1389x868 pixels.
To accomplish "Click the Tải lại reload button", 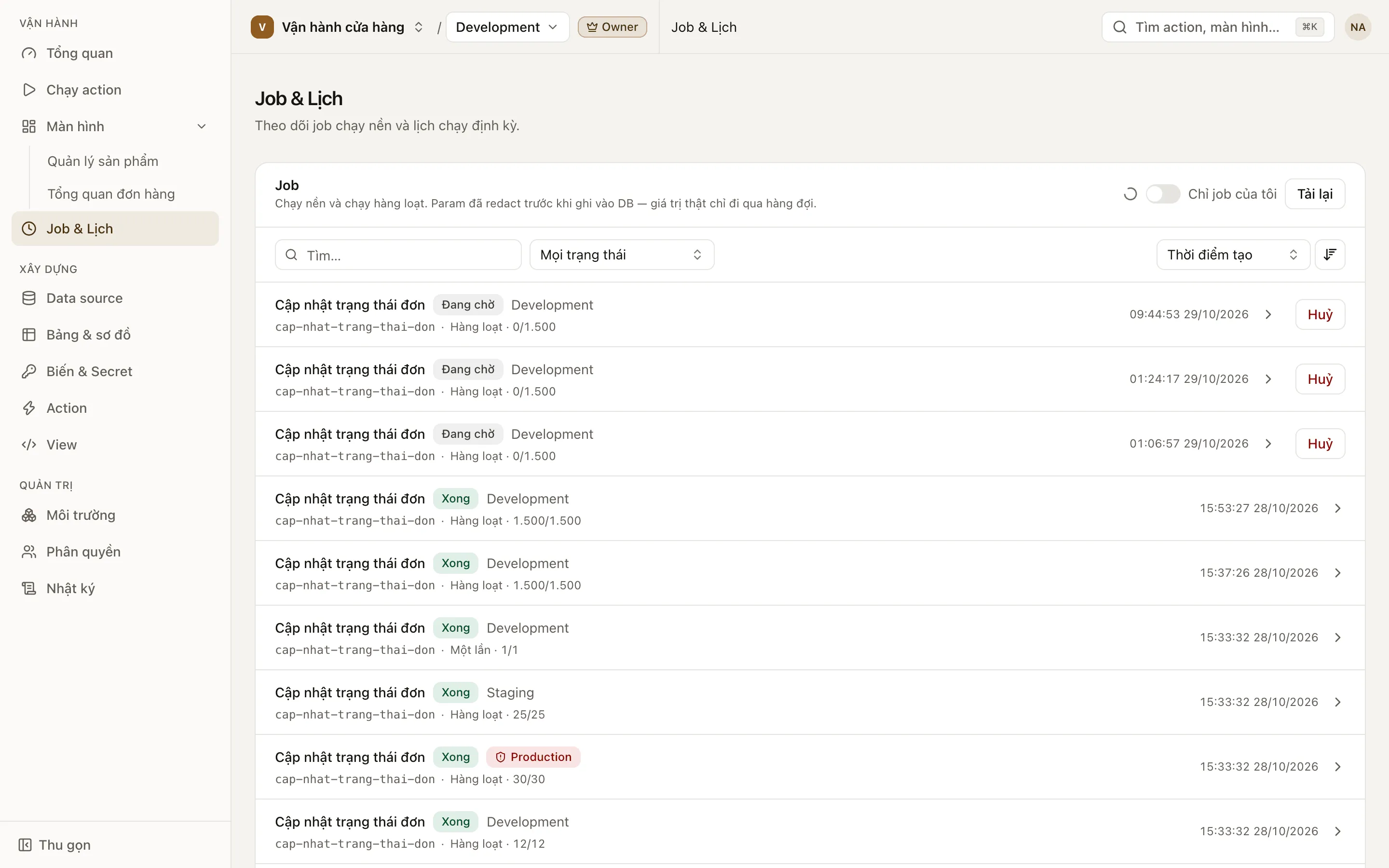I will pos(1314,194).
